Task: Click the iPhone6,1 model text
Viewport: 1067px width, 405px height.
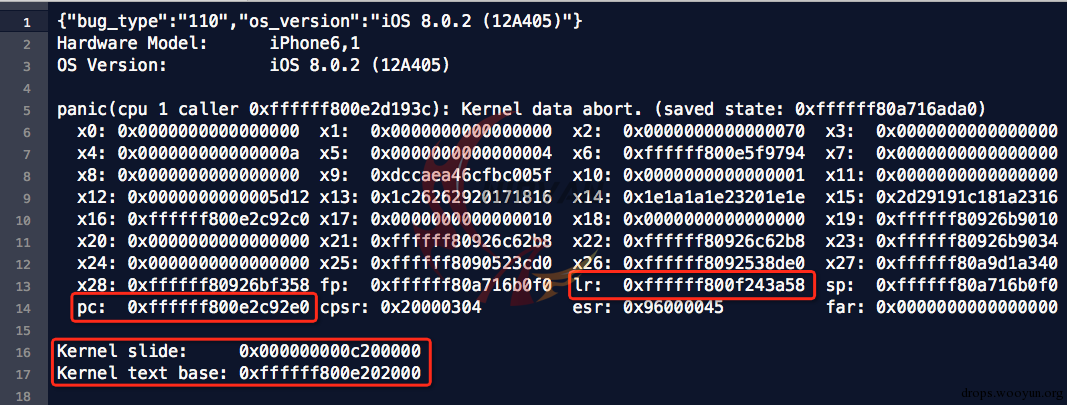Action: point(315,44)
